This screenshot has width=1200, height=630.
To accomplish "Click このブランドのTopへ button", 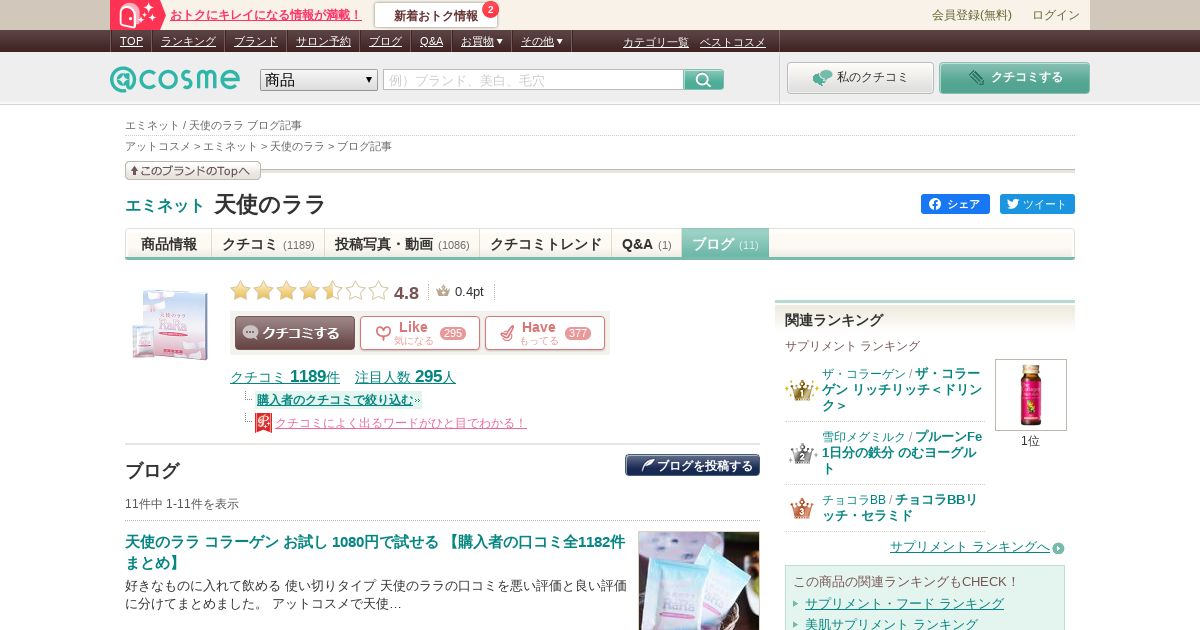I will [193, 171].
